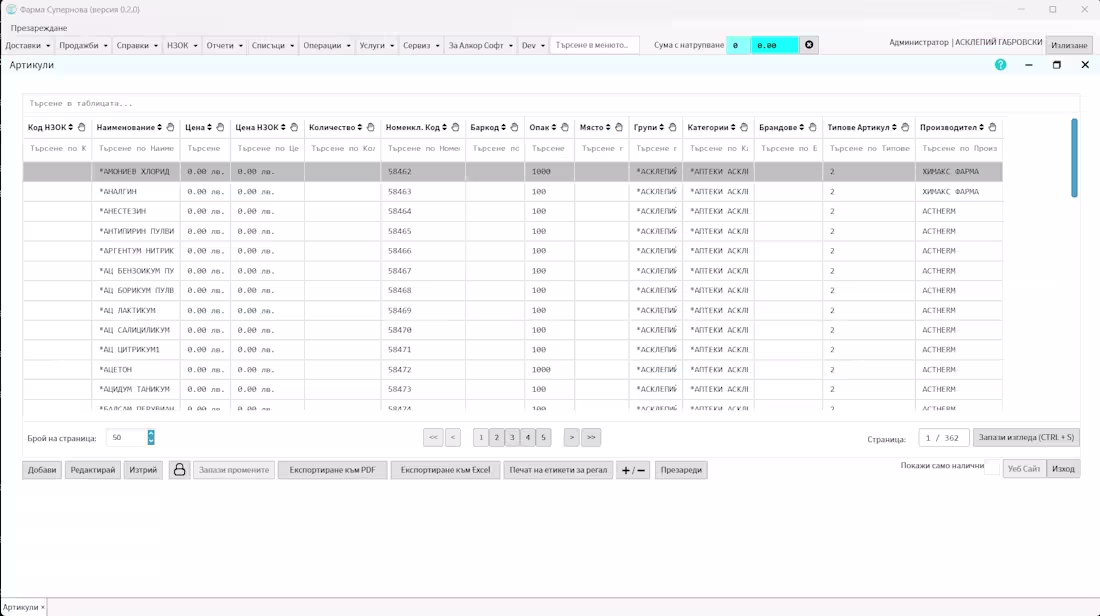Toggle sort order on the Количество column
1100x616 pixels.
359,127
